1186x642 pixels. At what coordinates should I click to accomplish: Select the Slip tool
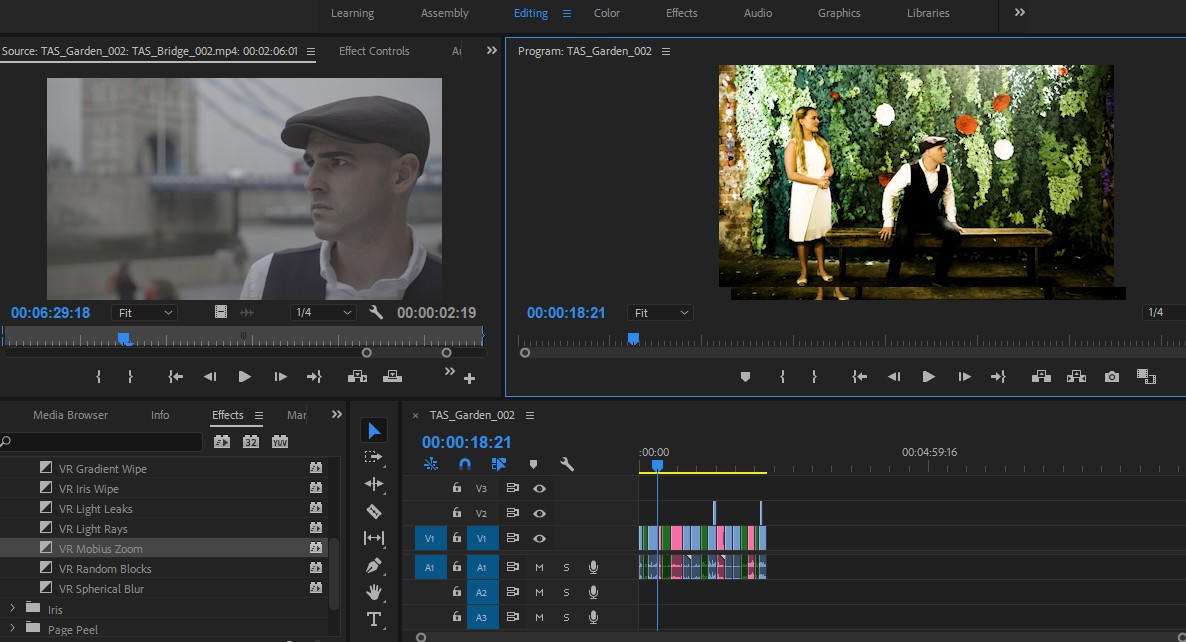[374, 538]
